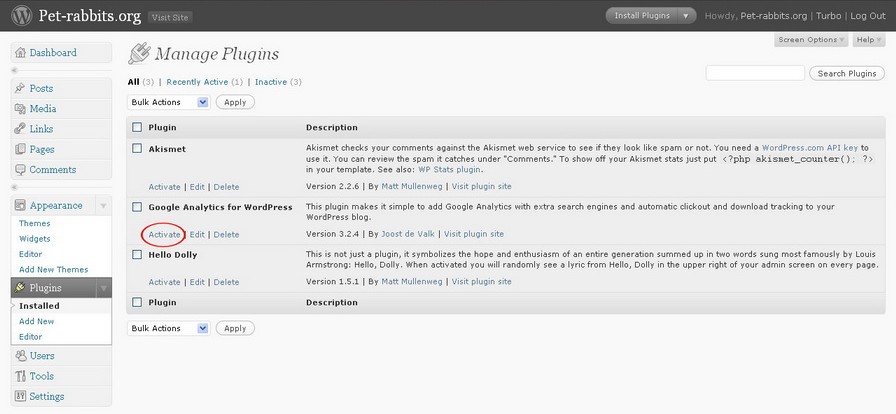
Task: Click the Links chain icon
Action: click(21, 129)
